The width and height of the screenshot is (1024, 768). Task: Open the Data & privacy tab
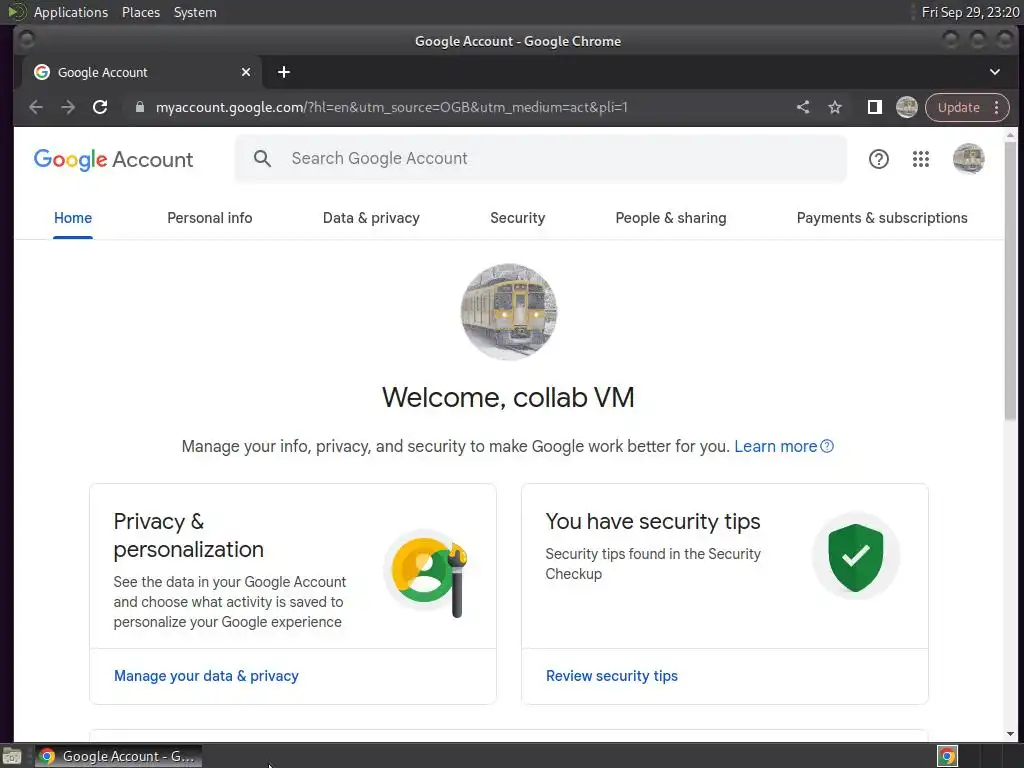[x=371, y=218]
